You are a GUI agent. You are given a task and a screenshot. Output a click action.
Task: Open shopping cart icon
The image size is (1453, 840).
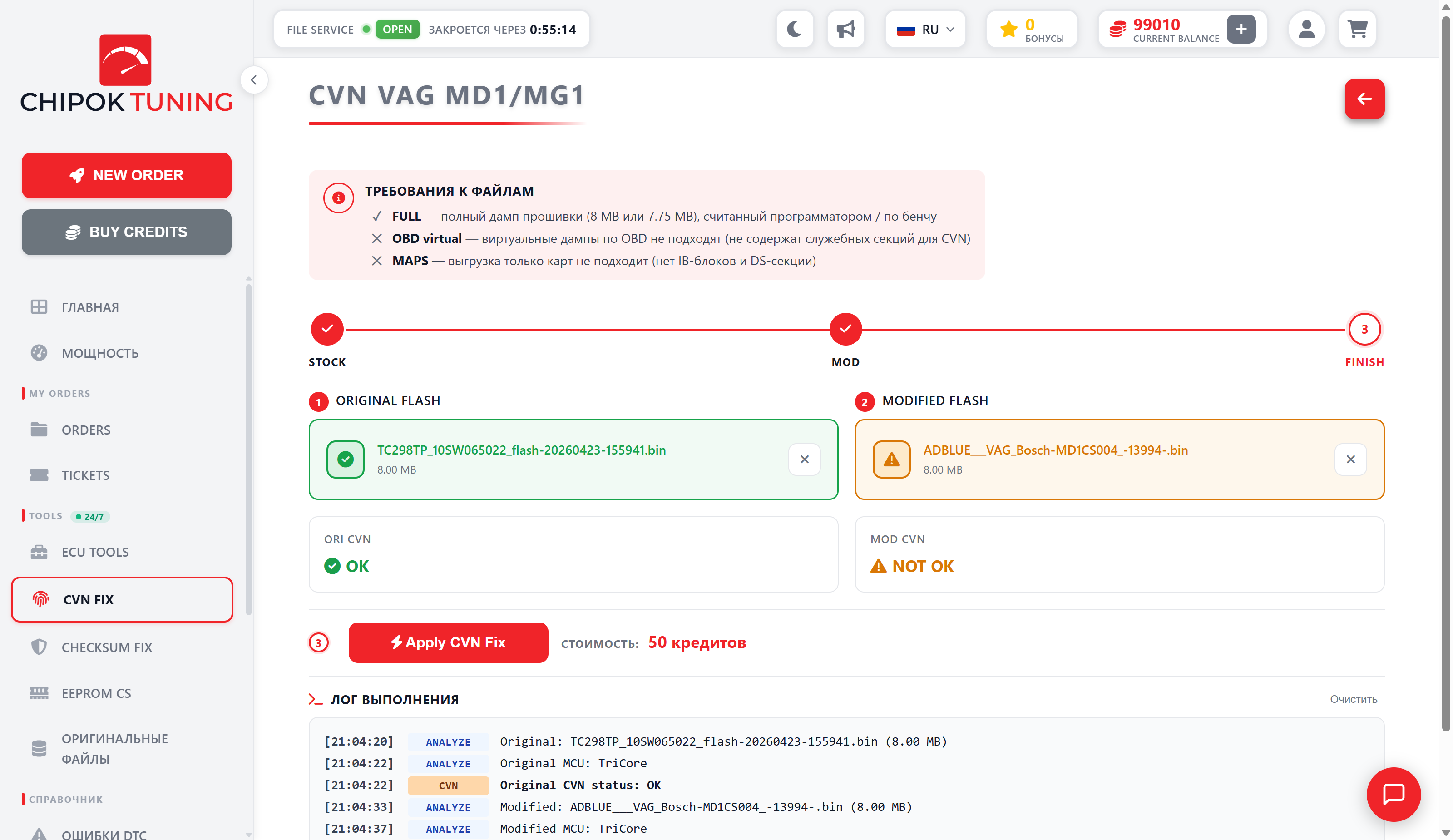coord(1357,30)
